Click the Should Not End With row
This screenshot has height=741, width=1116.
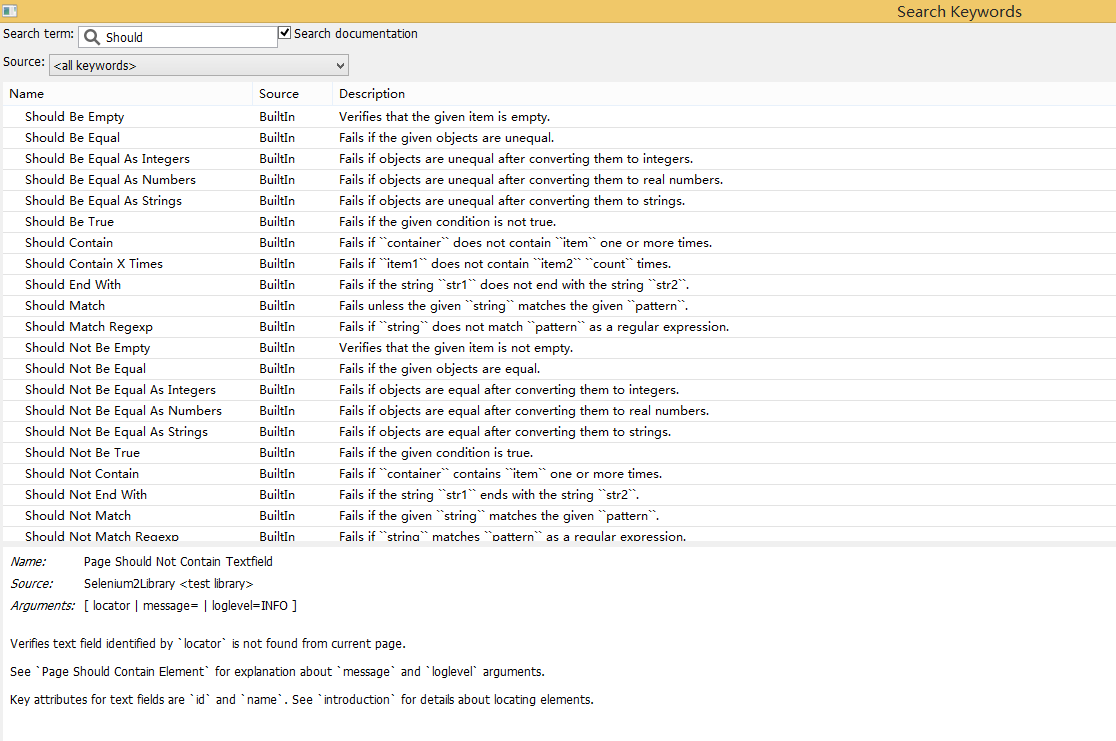[x=86, y=495]
